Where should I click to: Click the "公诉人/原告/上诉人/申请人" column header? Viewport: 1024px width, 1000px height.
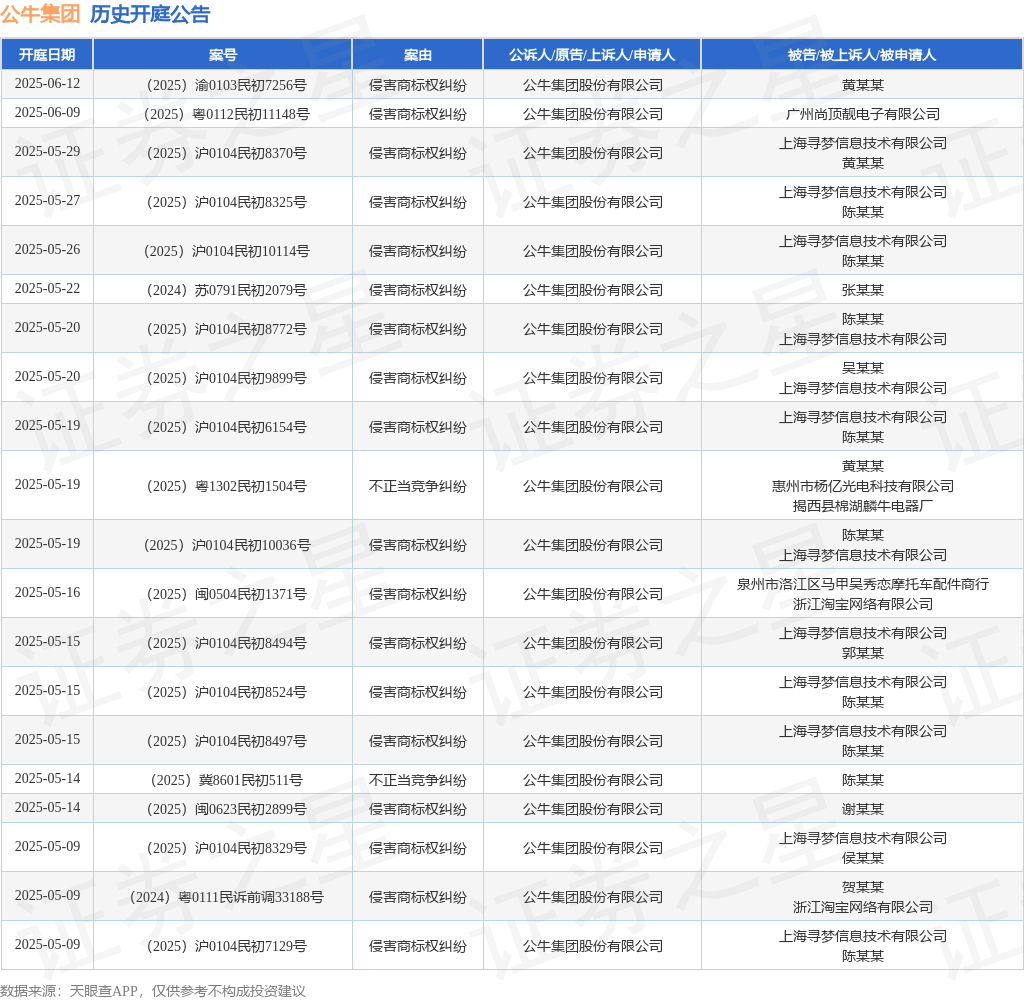pyautogui.click(x=592, y=55)
